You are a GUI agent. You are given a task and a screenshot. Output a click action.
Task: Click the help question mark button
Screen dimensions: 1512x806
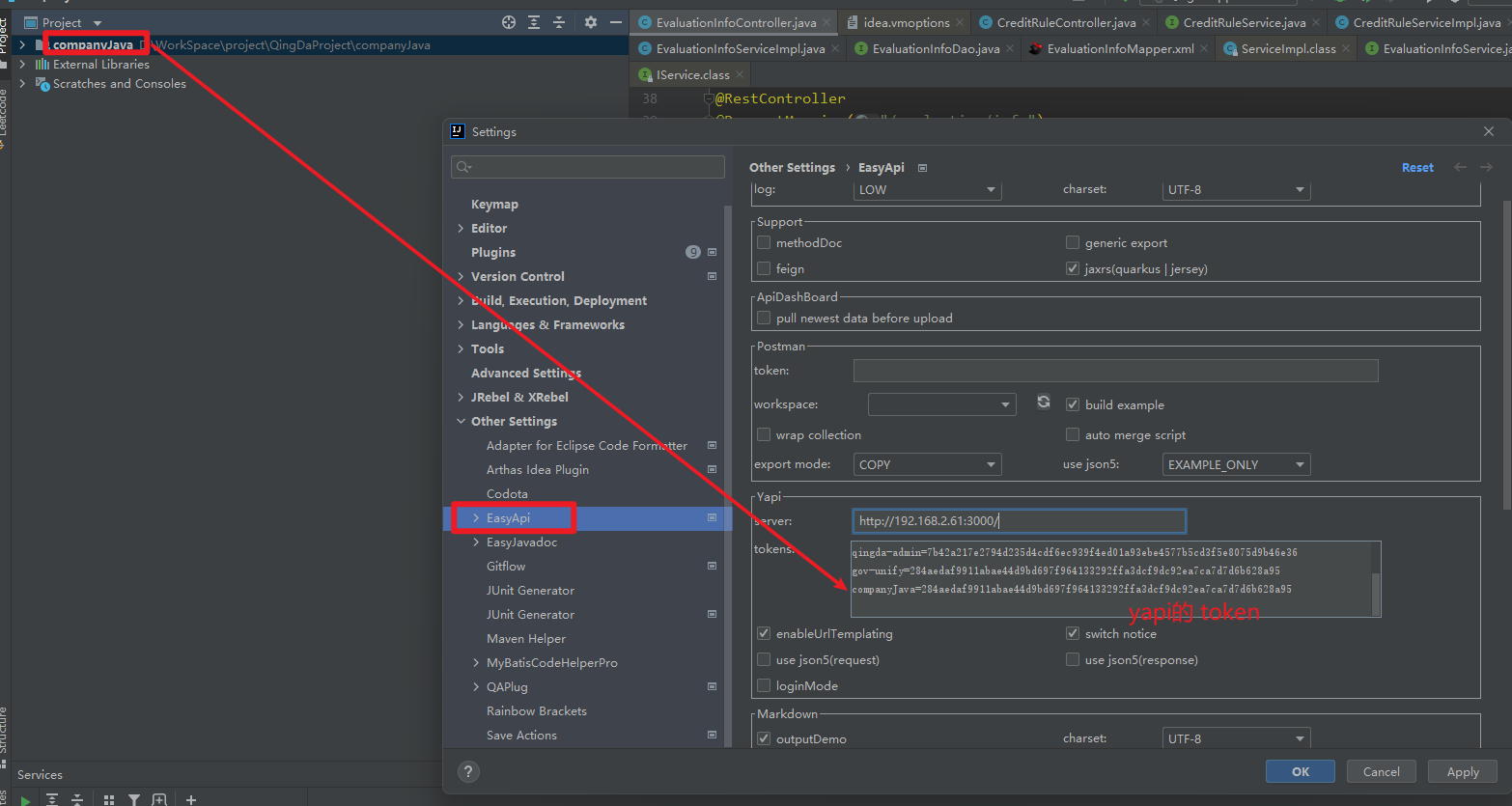click(x=468, y=771)
